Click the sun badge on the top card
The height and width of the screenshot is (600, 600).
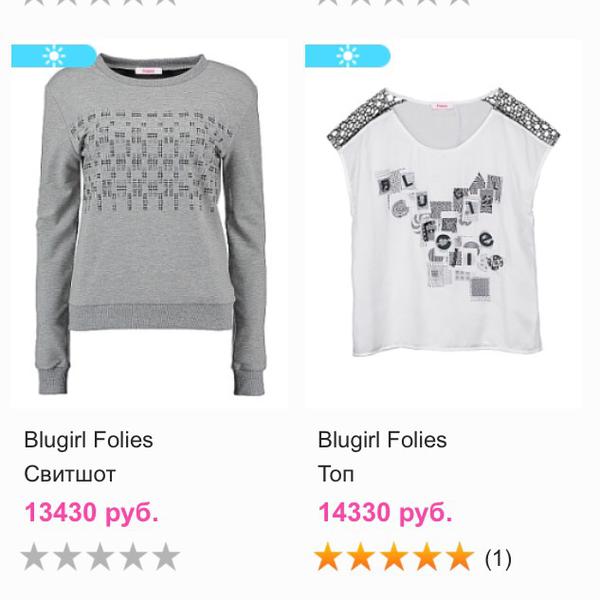coord(344,54)
